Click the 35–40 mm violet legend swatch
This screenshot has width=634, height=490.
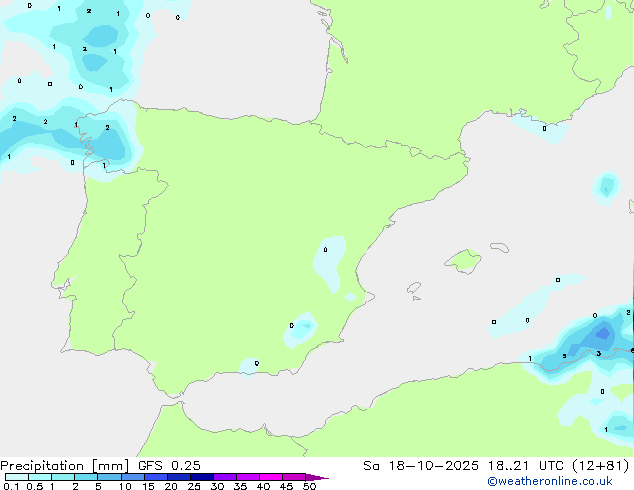248,477
